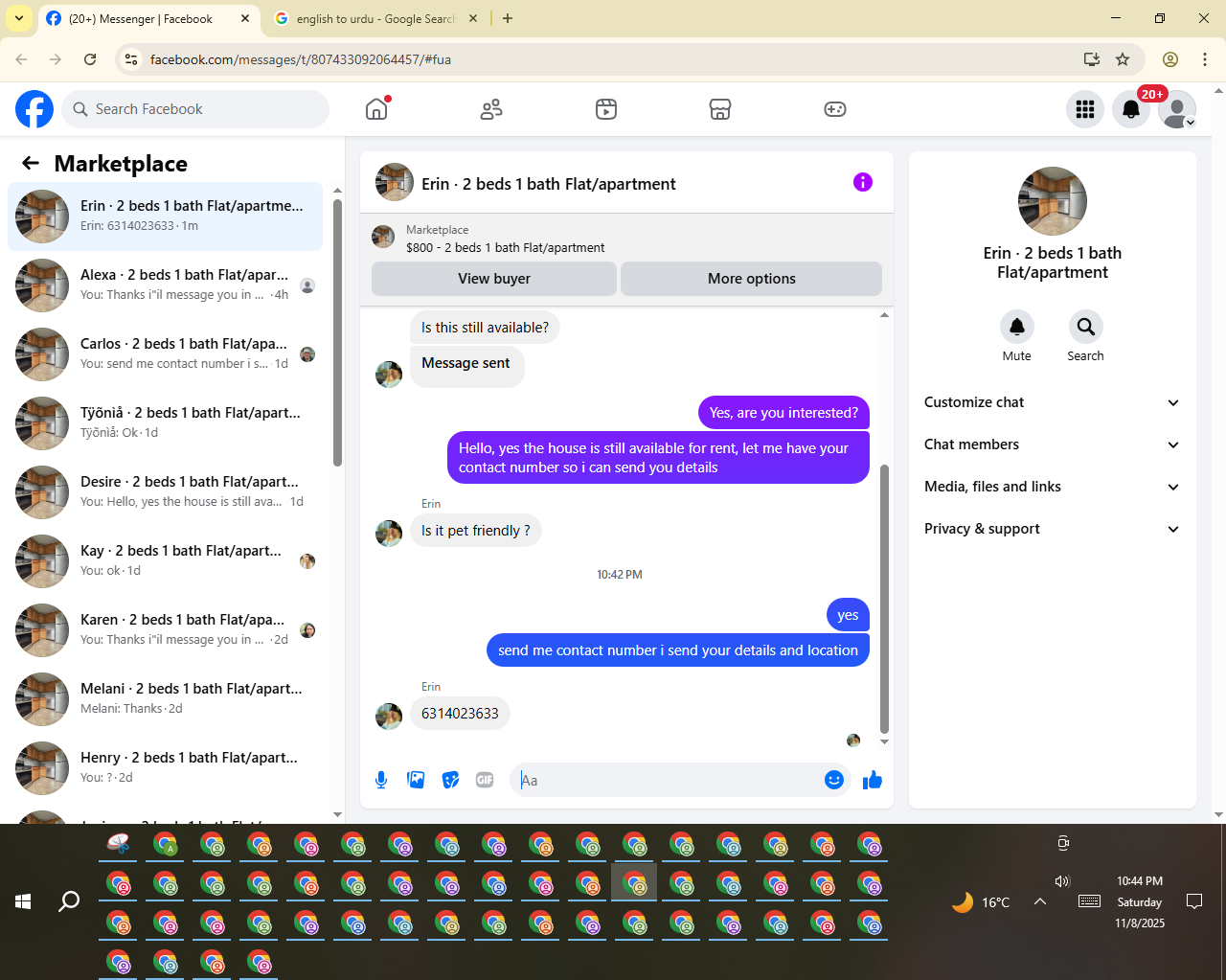Send a voice clip with microphone icon

click(x=381, y=780)
